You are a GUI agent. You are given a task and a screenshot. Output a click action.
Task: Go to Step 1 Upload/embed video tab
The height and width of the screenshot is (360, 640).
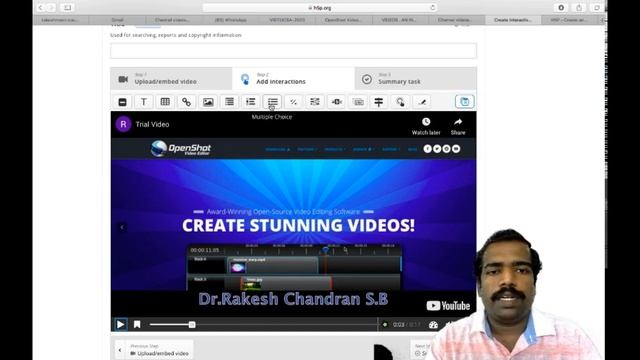(x=171, y=78)
